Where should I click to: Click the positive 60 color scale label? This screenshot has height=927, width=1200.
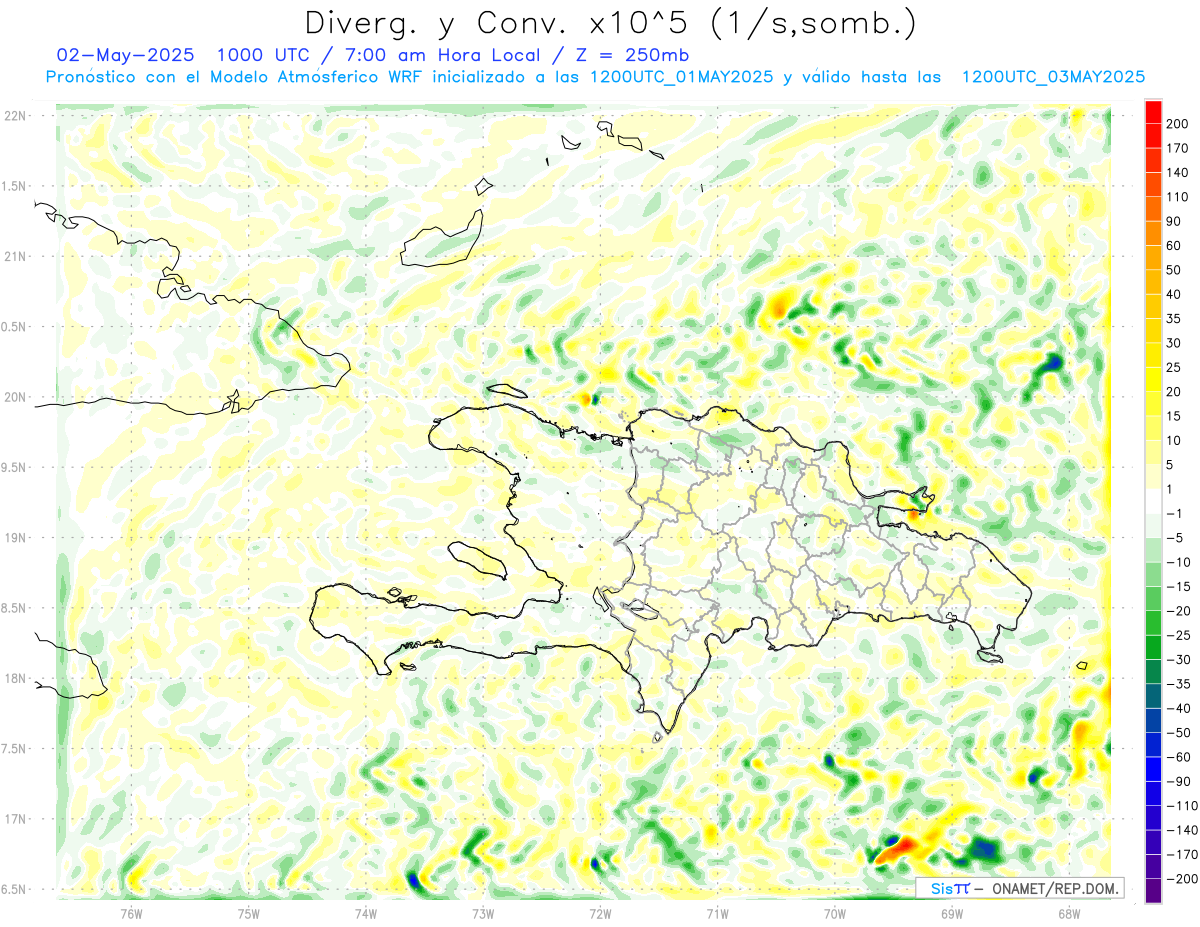click(x=1175, y=245)
